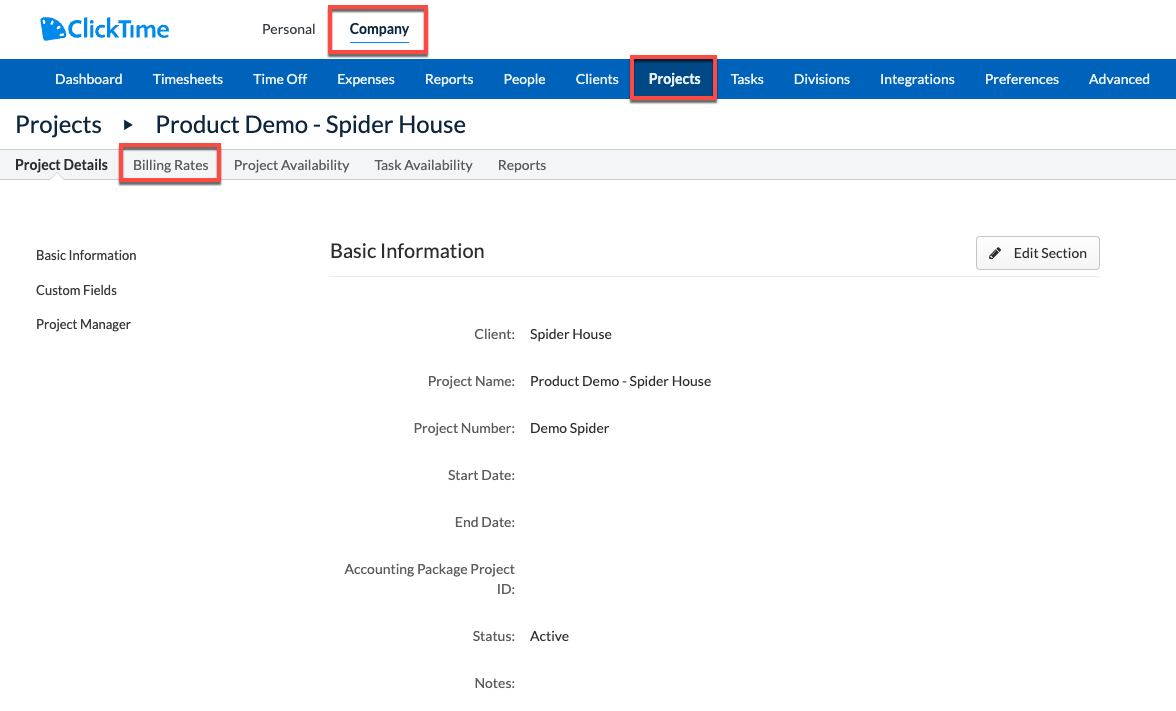Open the Project Availability tab
The width and height of the screenshot is (1176, 711).
(292, 165)
